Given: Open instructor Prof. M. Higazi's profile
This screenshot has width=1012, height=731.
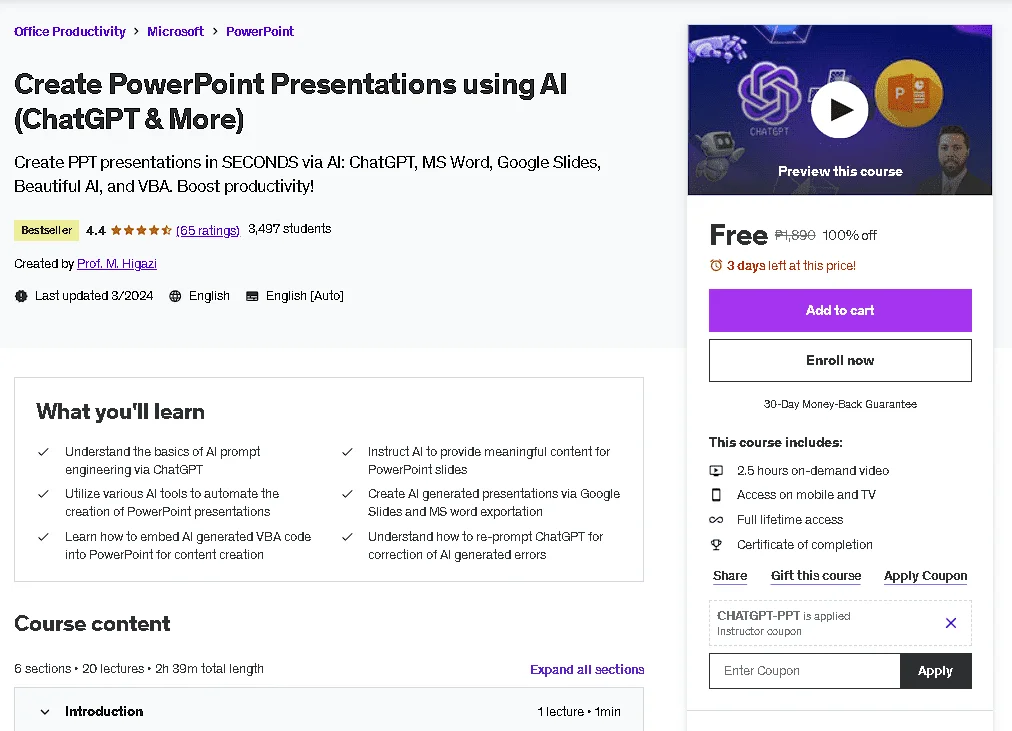Looking at the screenshot, I should pos(117,263).
